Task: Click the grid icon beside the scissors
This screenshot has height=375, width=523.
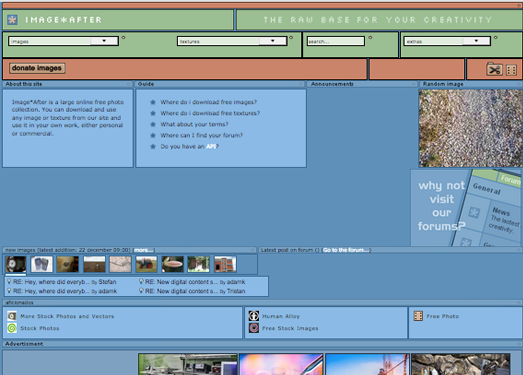Action: tap(511, 70)
